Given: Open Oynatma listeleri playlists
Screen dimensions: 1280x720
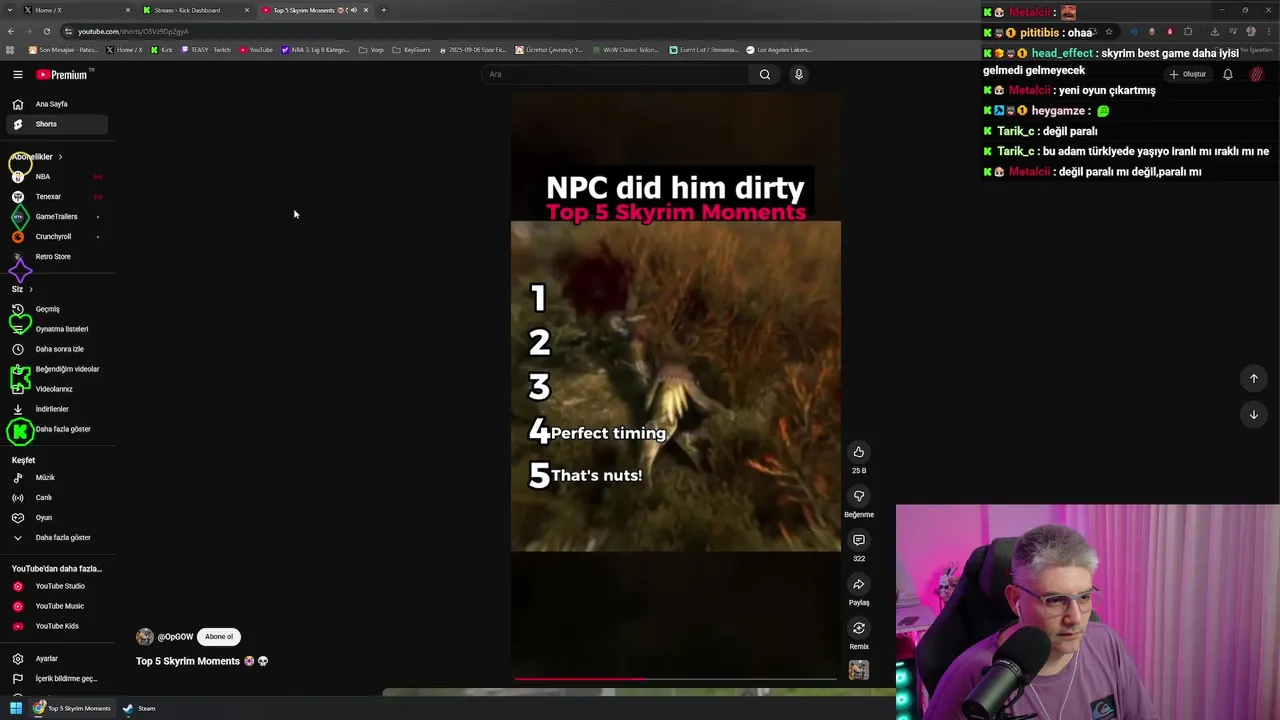Looking at the screenshot, I should [x=56, y=329].
